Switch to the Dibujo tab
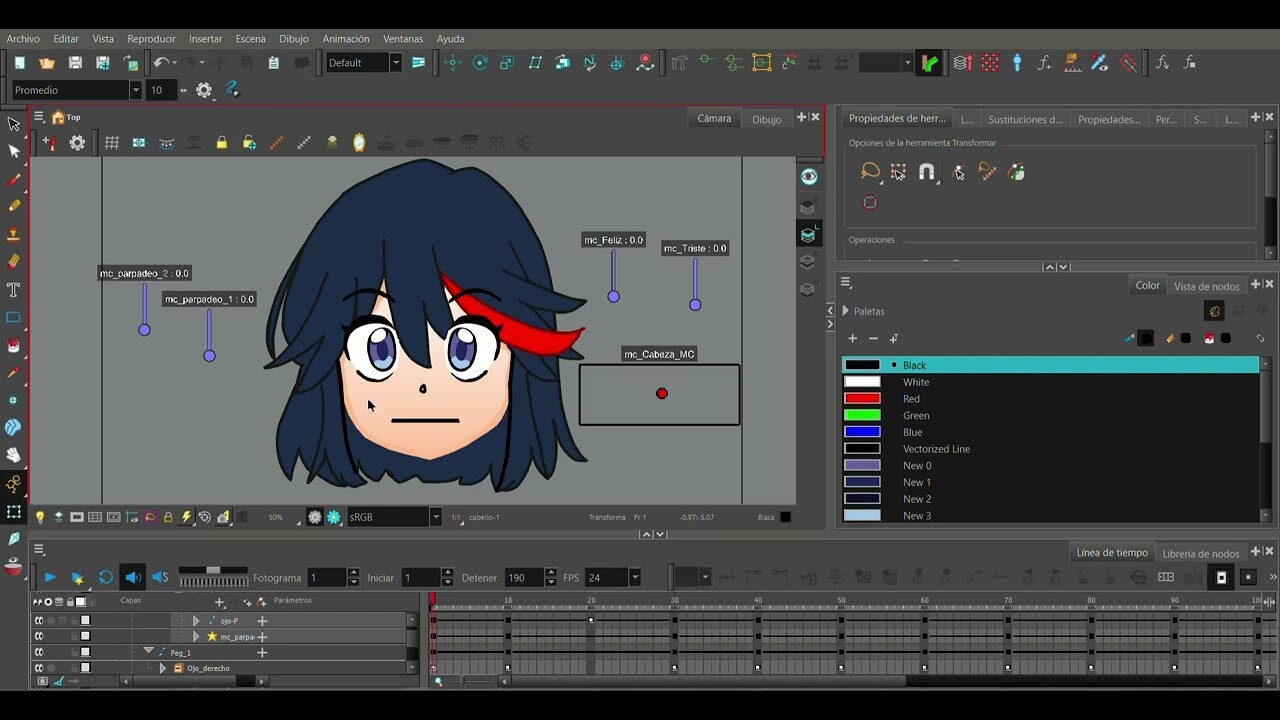The height and width of the screenshot is (720, 1280). point(767,118)
